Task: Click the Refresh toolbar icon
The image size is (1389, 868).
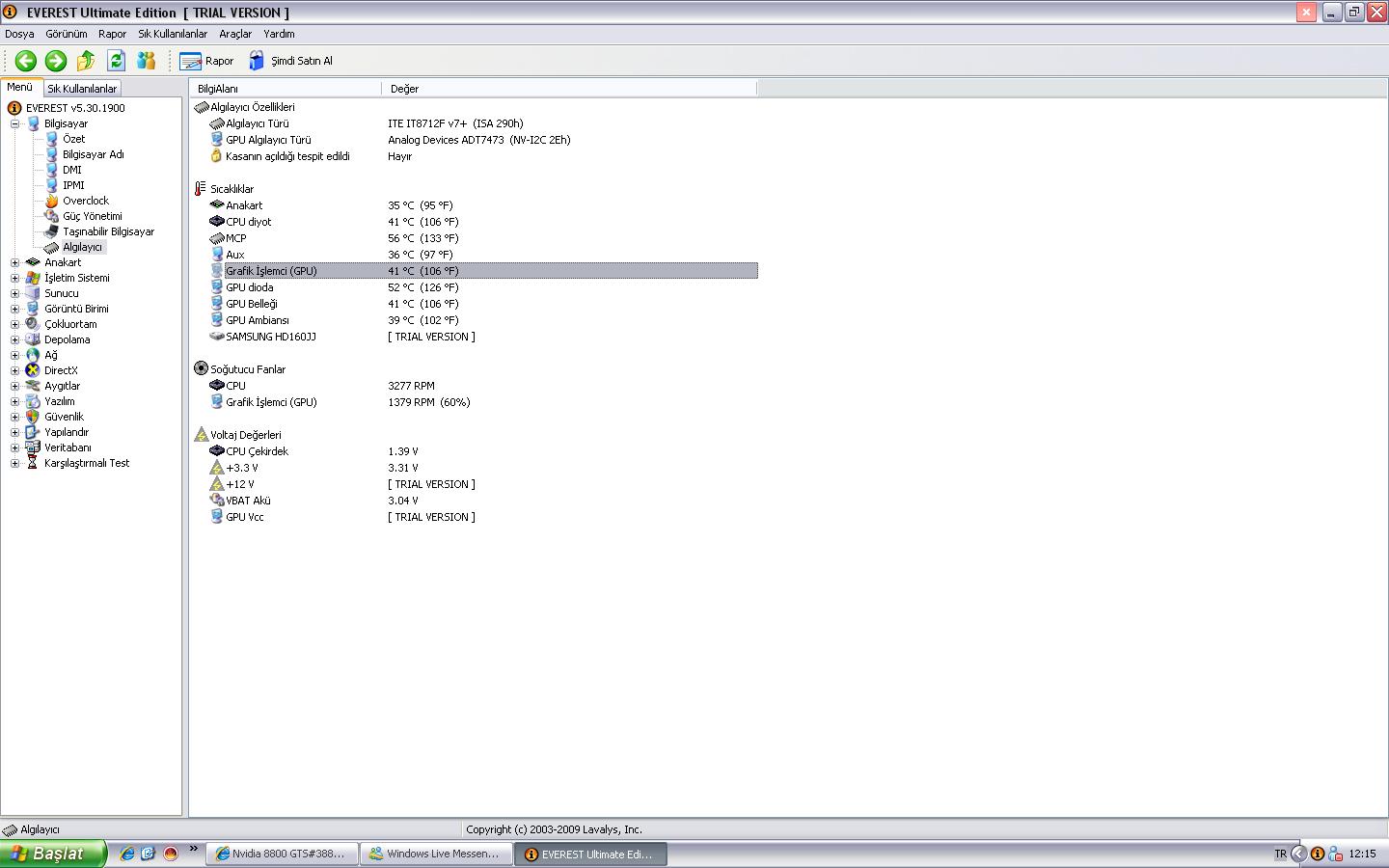Action: point(116,61)
